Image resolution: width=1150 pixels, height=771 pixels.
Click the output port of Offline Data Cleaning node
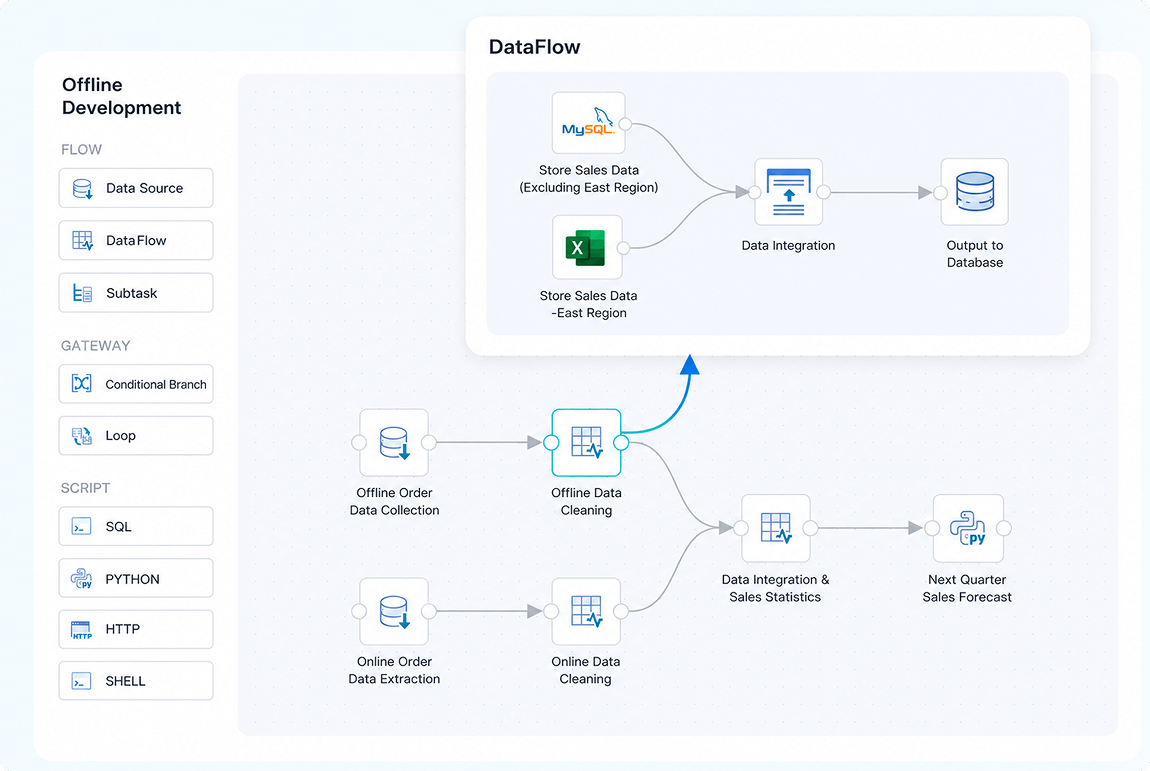tap(621, 442)
